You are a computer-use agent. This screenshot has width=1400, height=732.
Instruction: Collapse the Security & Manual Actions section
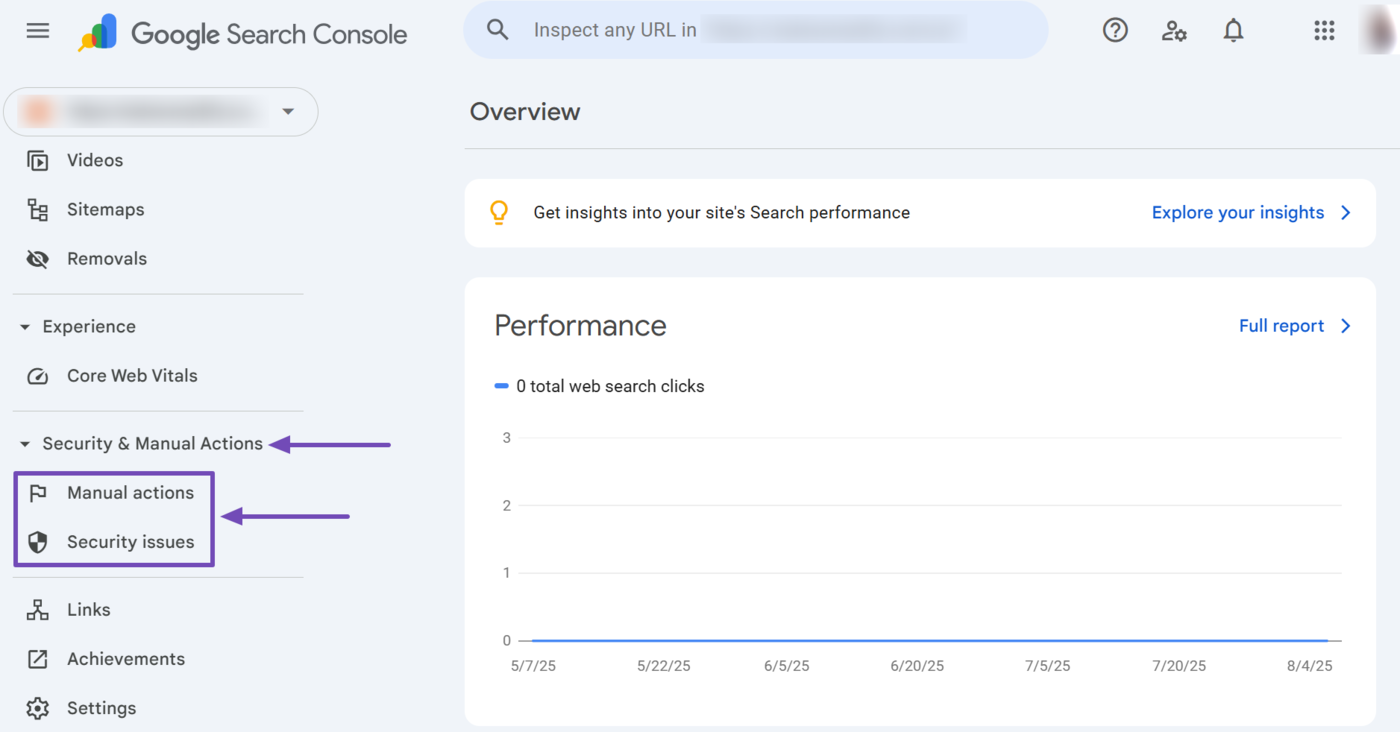coord(26,444)
